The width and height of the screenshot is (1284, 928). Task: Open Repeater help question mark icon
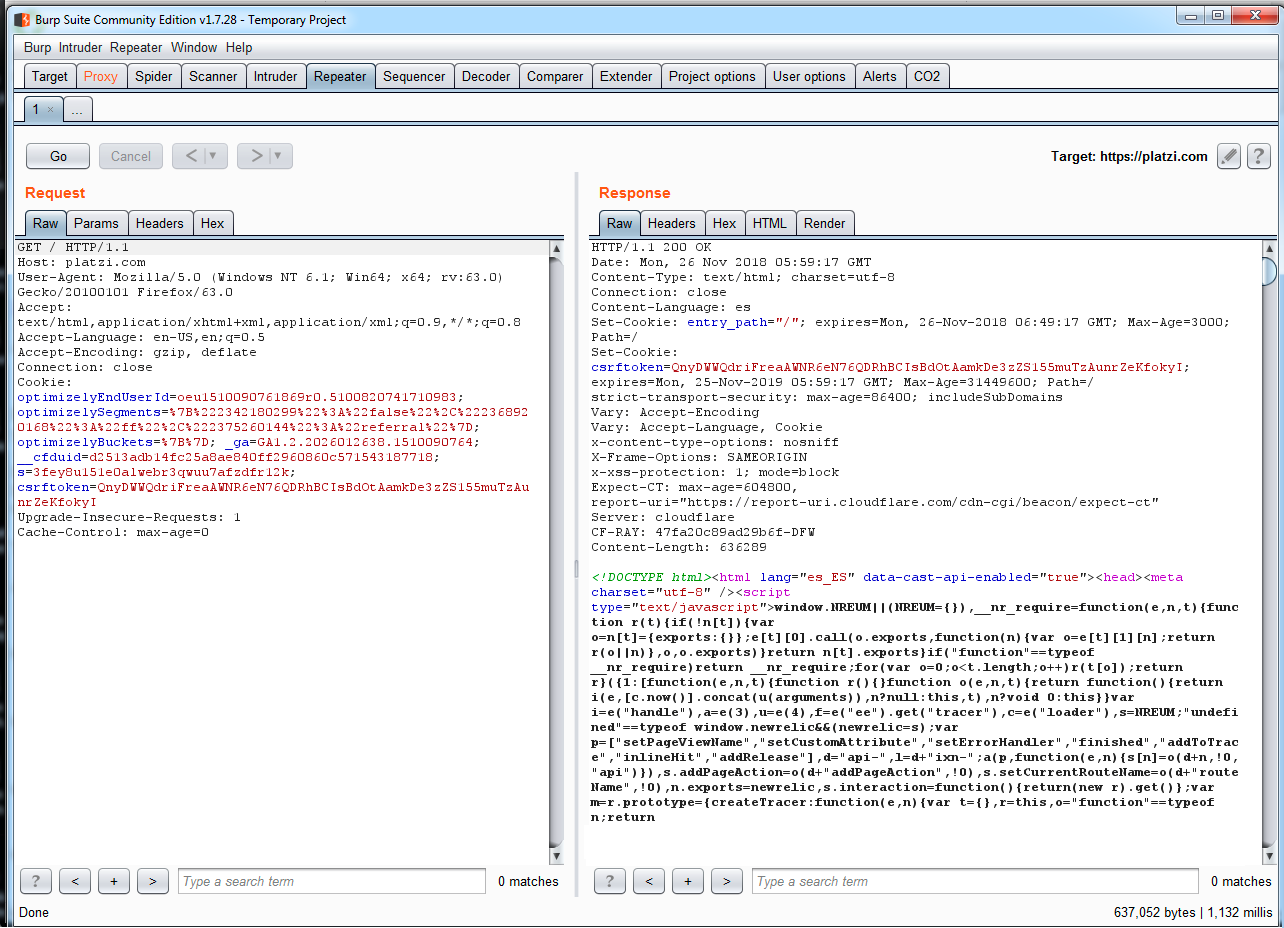click(1258, 156)
